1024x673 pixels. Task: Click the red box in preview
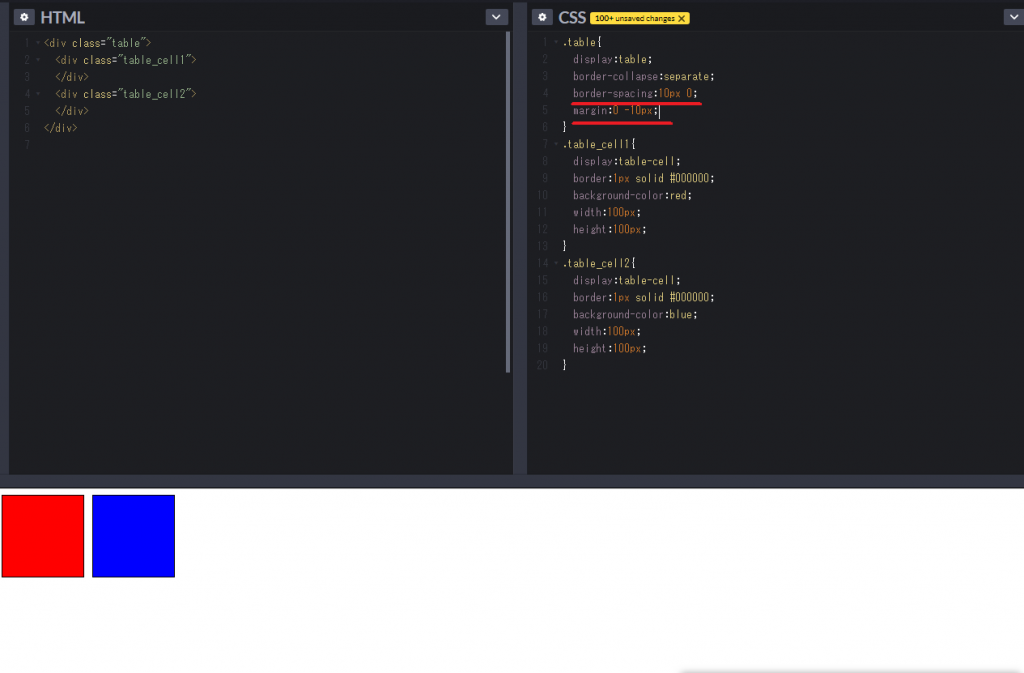43,536
